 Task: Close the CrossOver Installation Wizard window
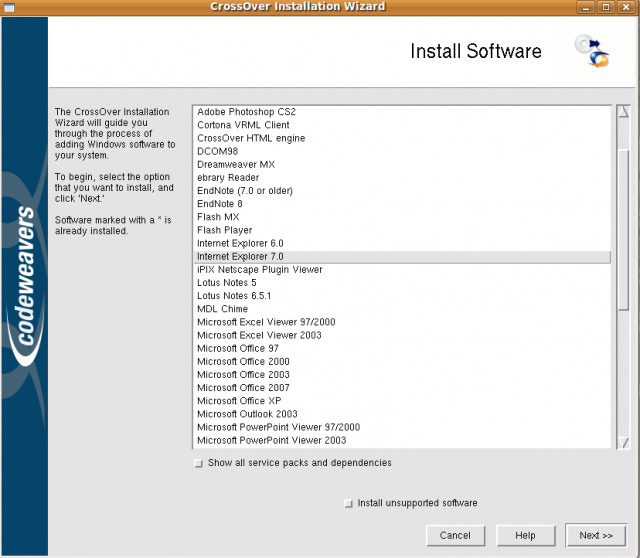click(626, 7)
